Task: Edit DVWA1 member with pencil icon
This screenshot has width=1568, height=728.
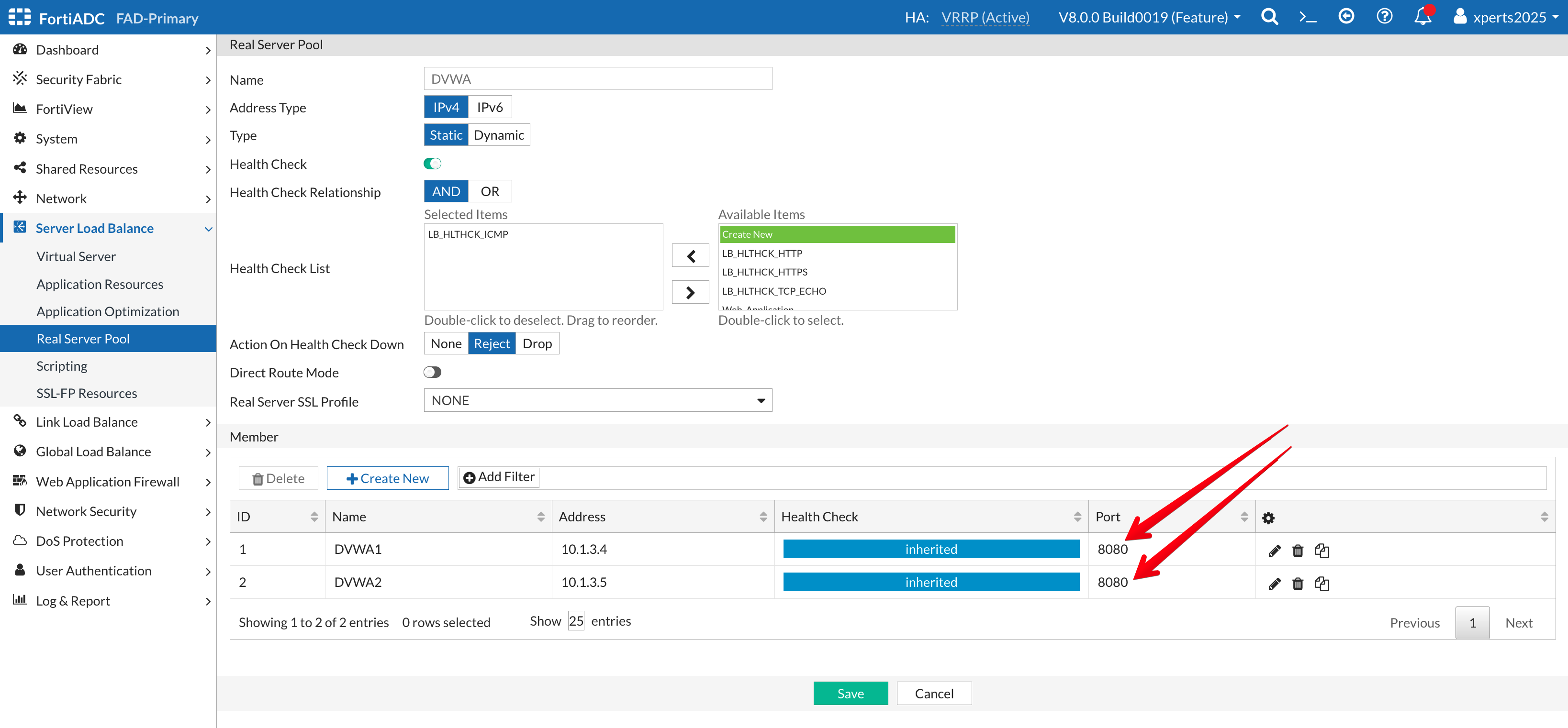Action: pos(1274,551)
